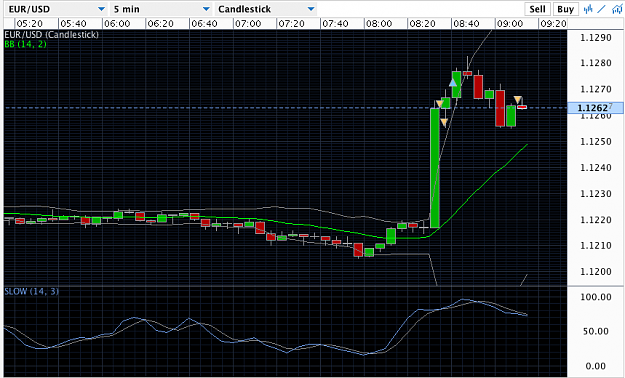The width and height of the screenshot is (625, 378).
Task: Click the 1.1290 price axis label
Action: pos(596,38)
